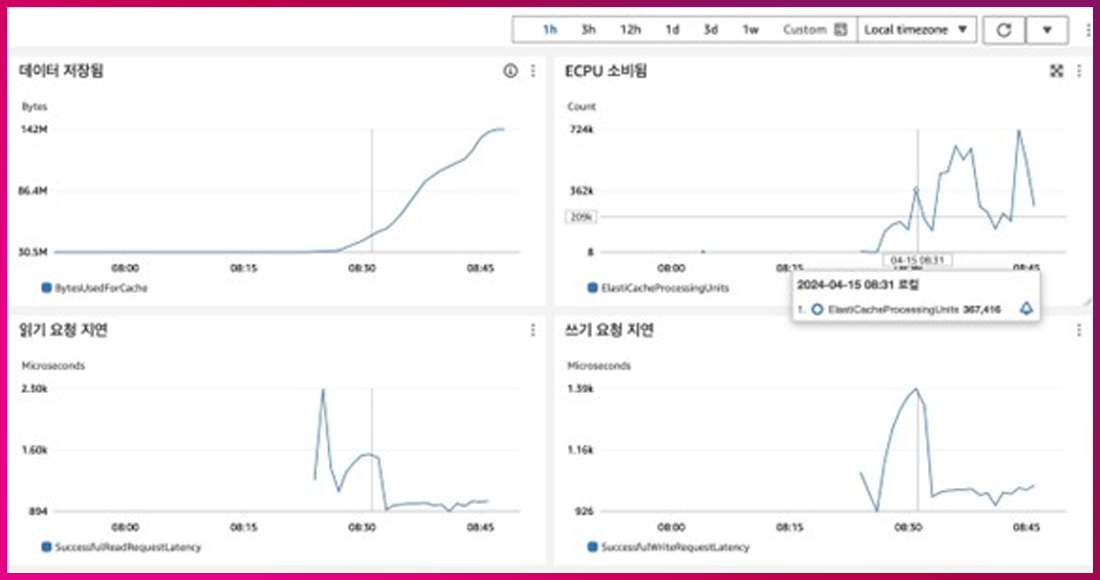This screenshot has width=1100, height=580.
Task: Open the ECPU 소비됨 panel options menu
Action: click(1078, 71)
